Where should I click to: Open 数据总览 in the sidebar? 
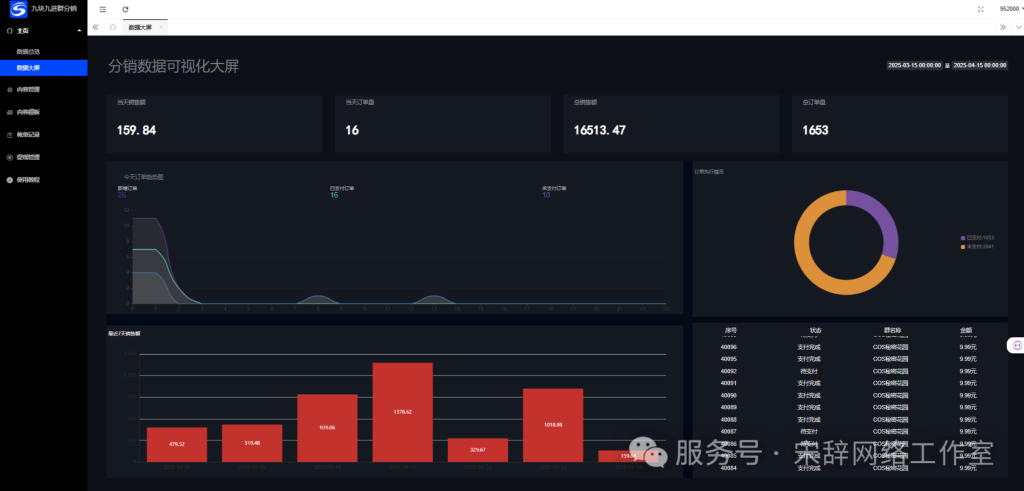point(29,51)
